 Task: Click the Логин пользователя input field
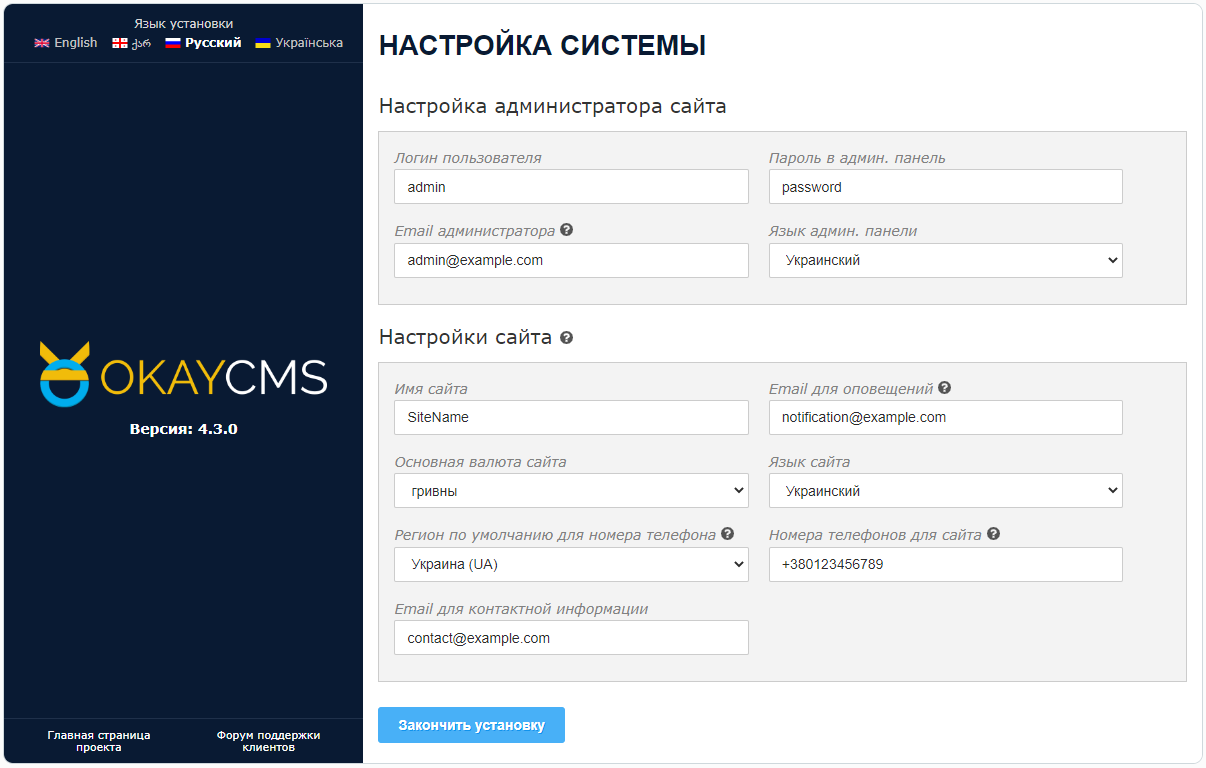571,186
